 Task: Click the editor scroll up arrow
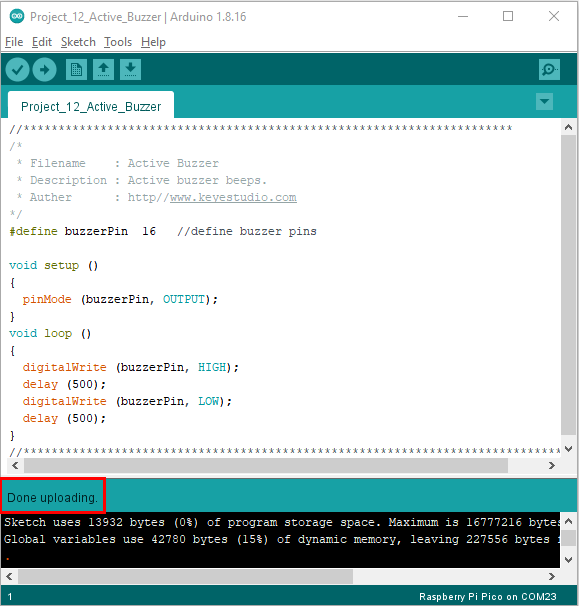tap(568, 127)
